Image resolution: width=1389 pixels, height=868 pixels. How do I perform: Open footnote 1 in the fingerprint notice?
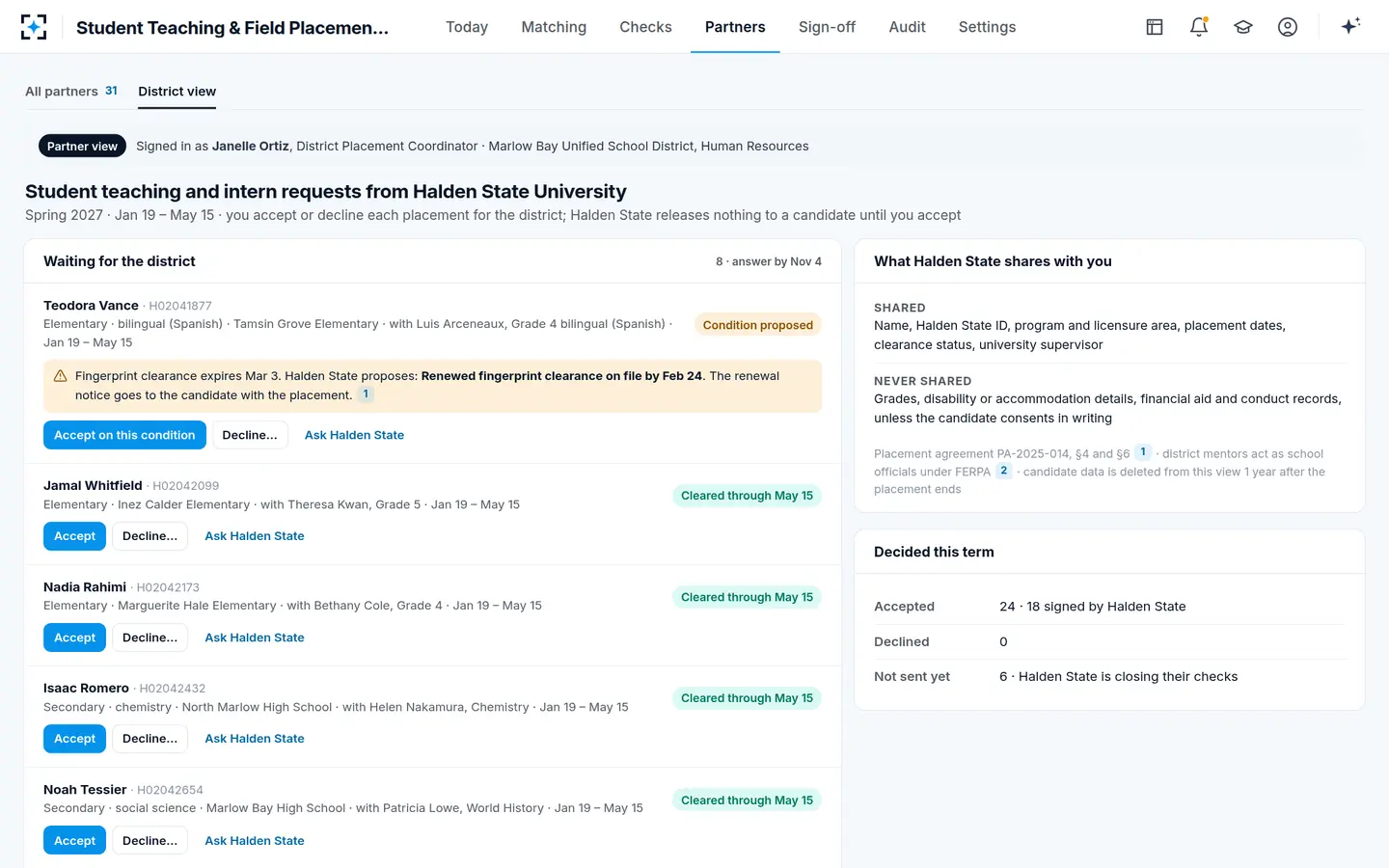click(366, 394)
